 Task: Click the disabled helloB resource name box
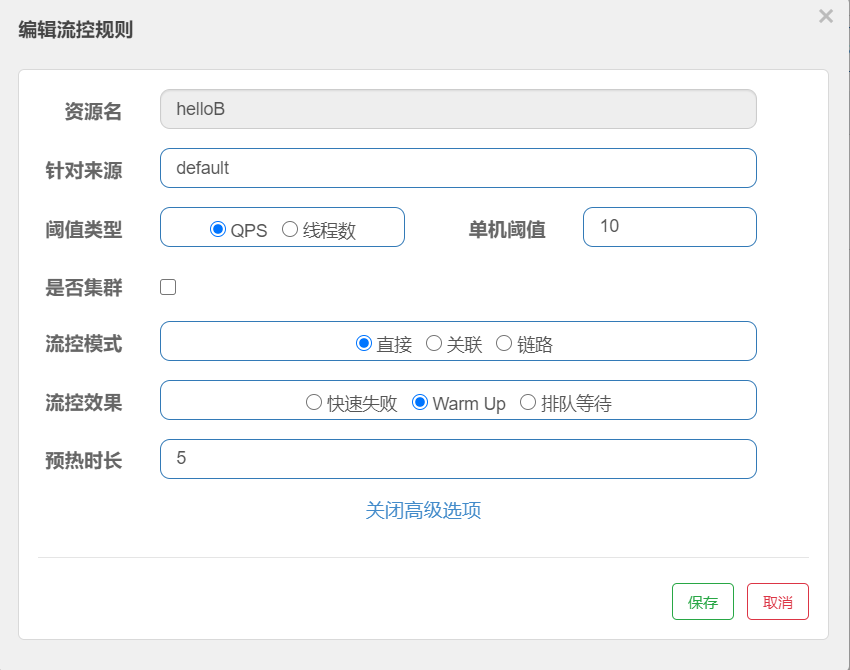pyautogui.click(x=458, y=108)
